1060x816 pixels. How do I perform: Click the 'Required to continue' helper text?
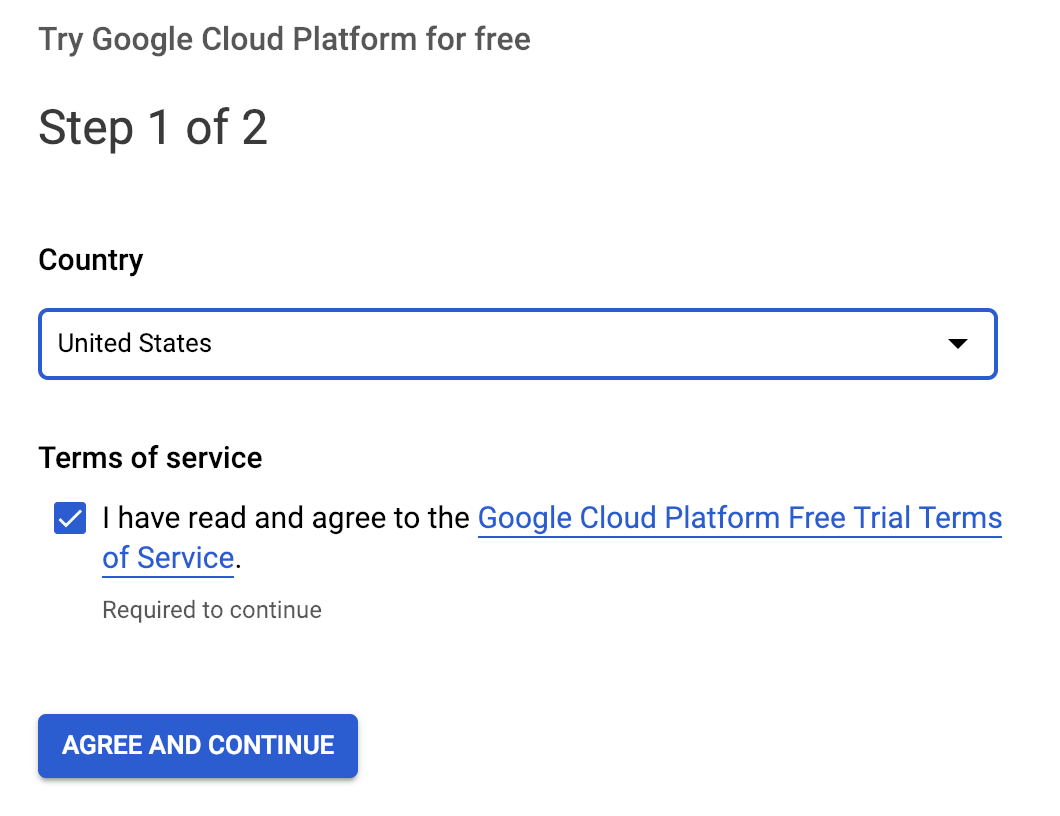[212, 610]
